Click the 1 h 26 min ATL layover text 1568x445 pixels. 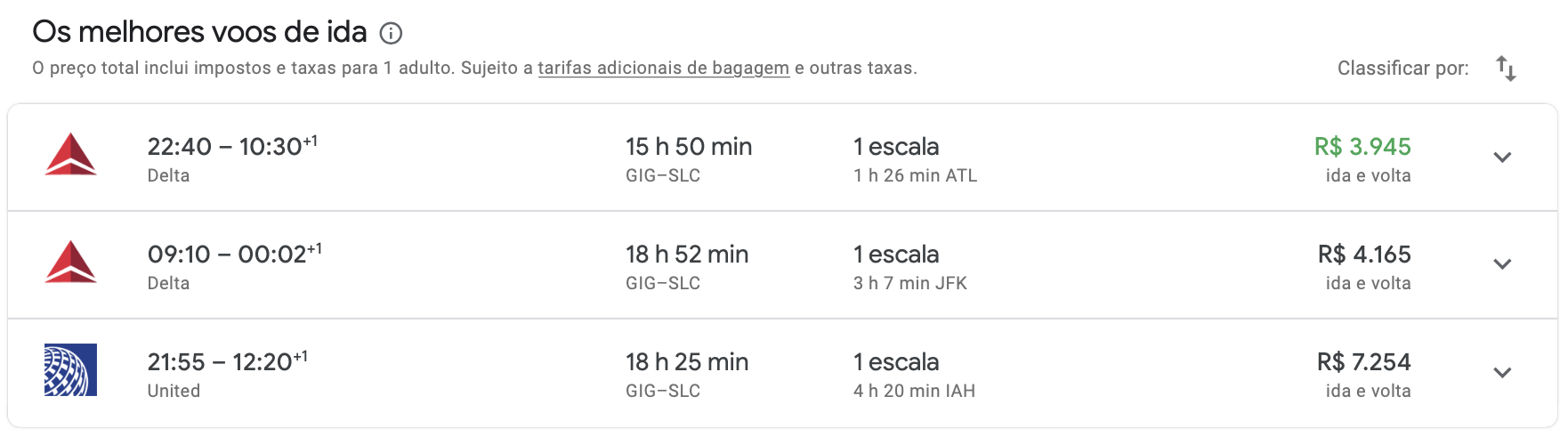point(915,176)
